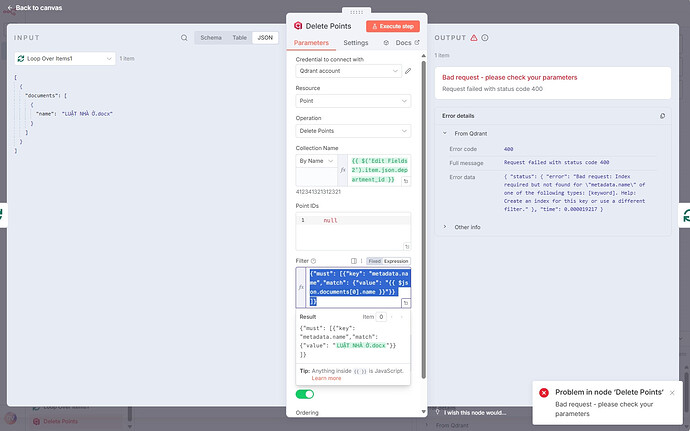Open the Learn more link
The image size is (690, 431).
326,378
